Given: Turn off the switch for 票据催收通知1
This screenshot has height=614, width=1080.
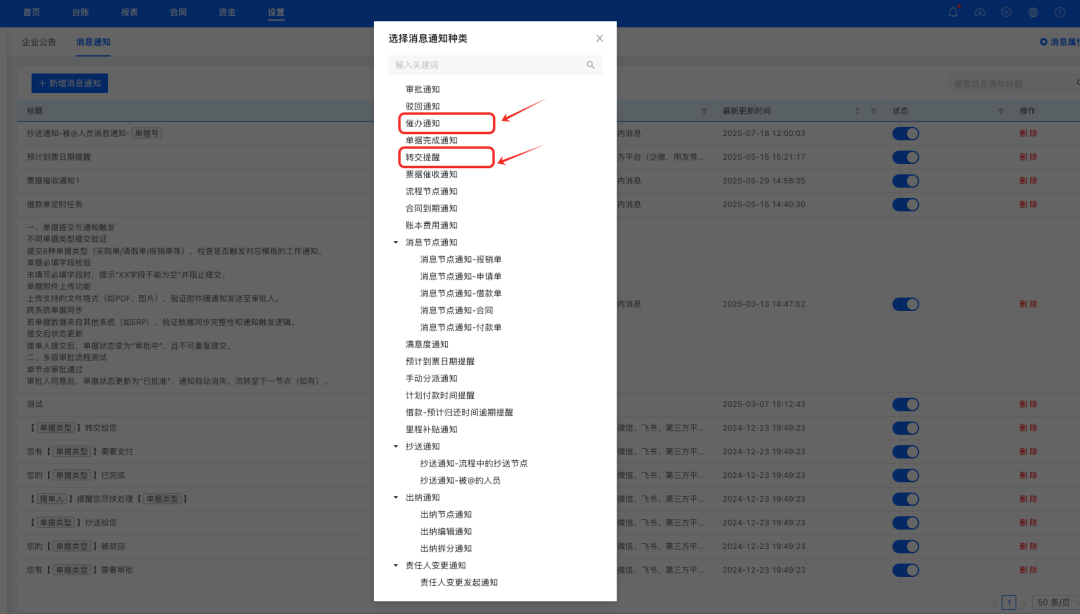Looking at the screenshot, I should (905, 181).
